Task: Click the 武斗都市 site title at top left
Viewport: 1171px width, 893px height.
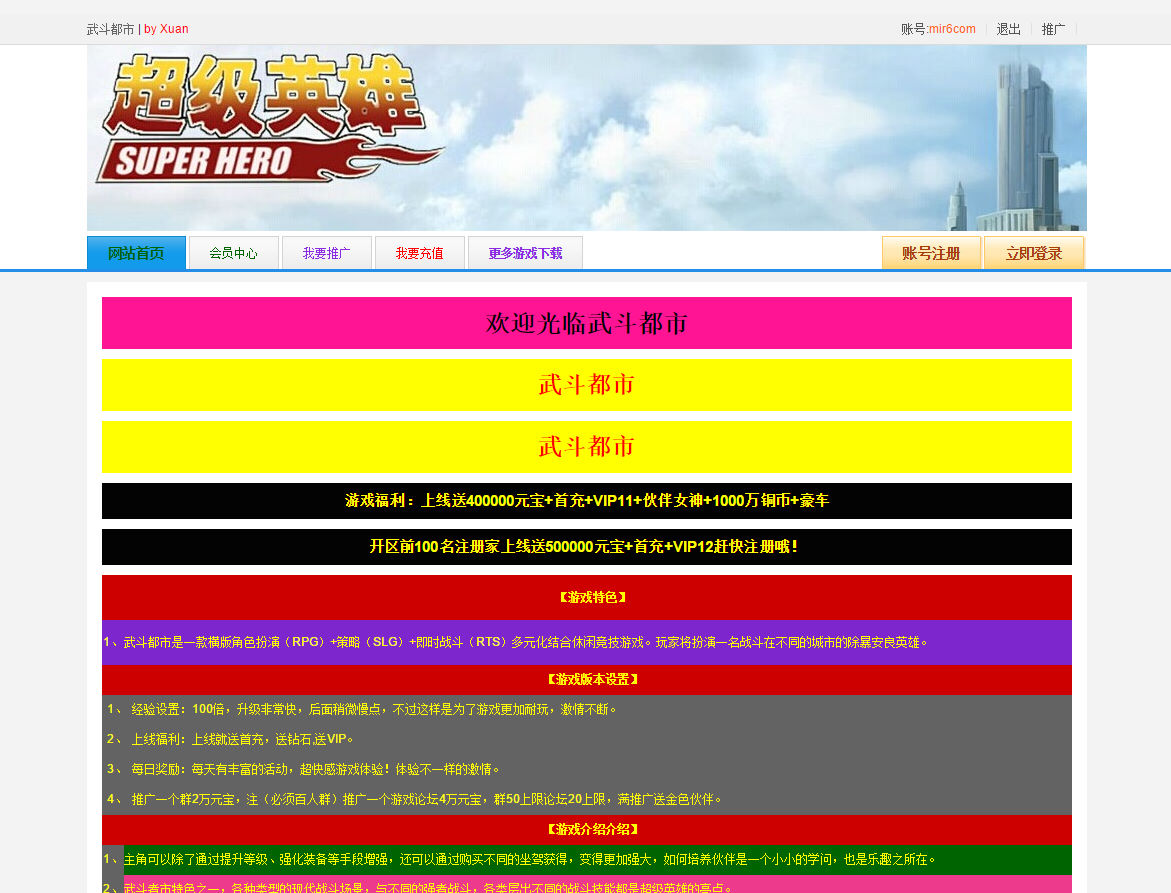Action: 110,29
